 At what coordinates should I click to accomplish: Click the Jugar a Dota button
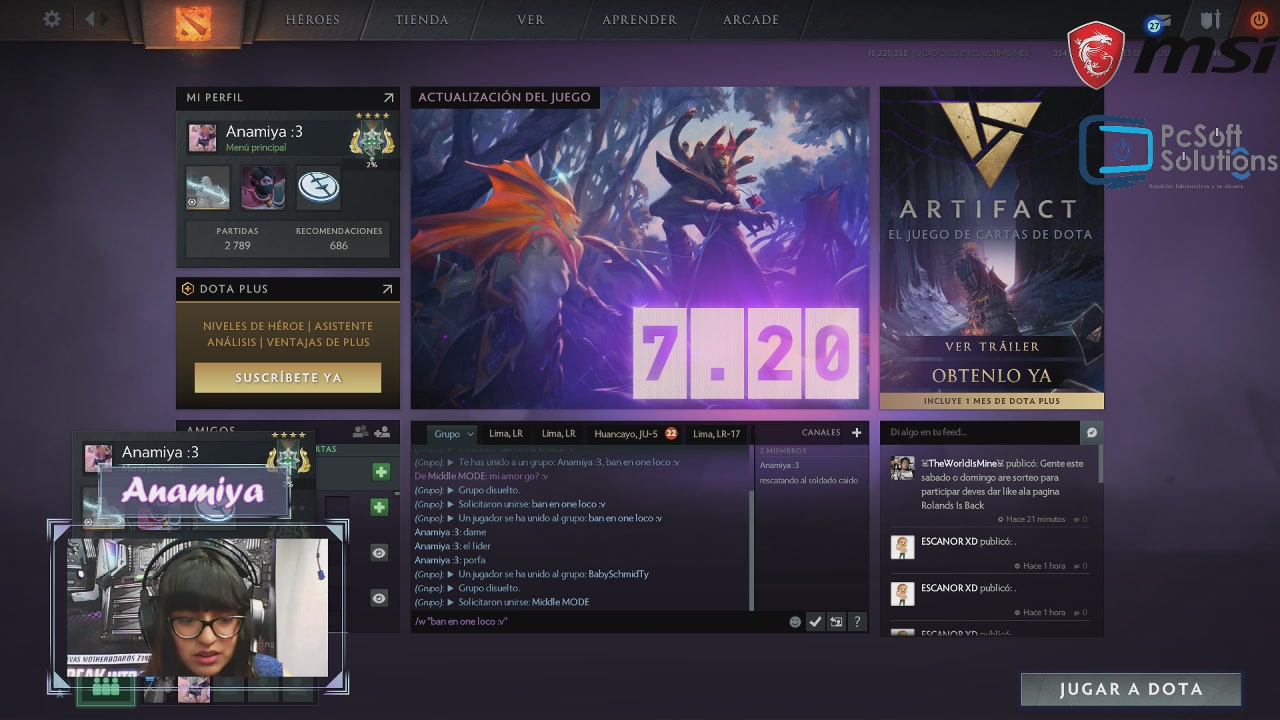click(1131, 689)
